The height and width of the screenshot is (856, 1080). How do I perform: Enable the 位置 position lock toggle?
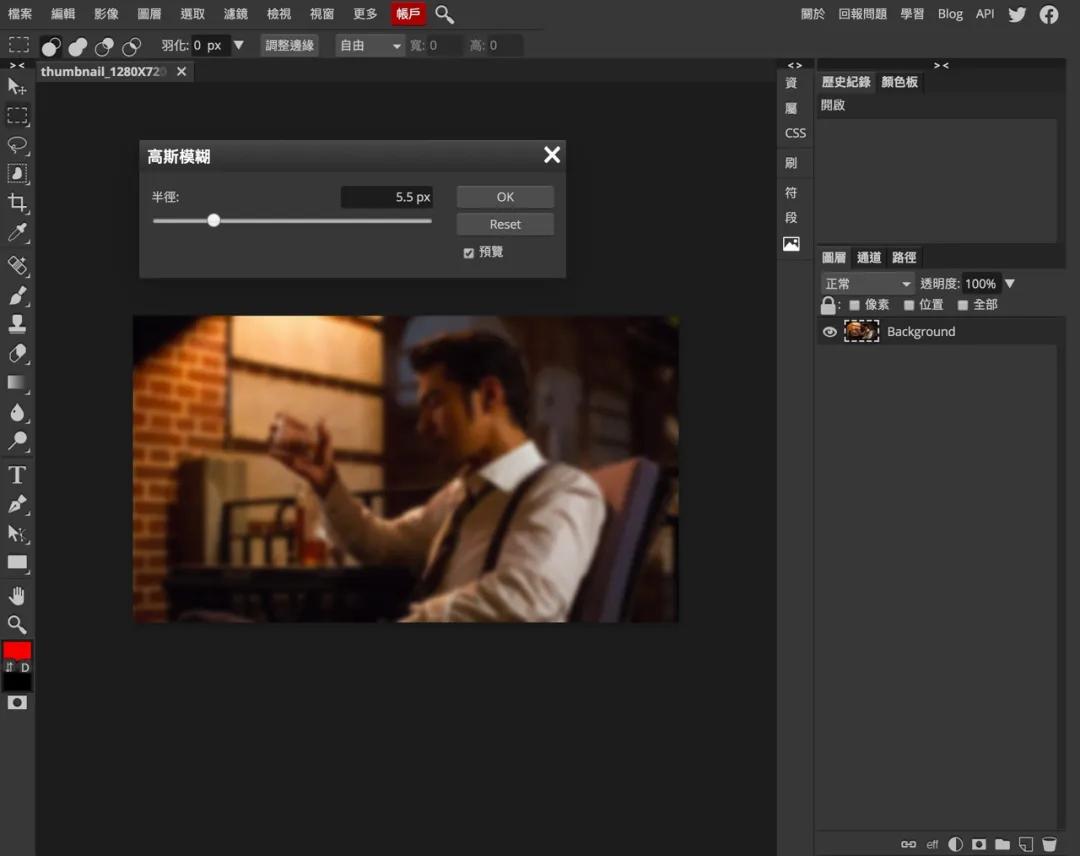click(908, 304)
